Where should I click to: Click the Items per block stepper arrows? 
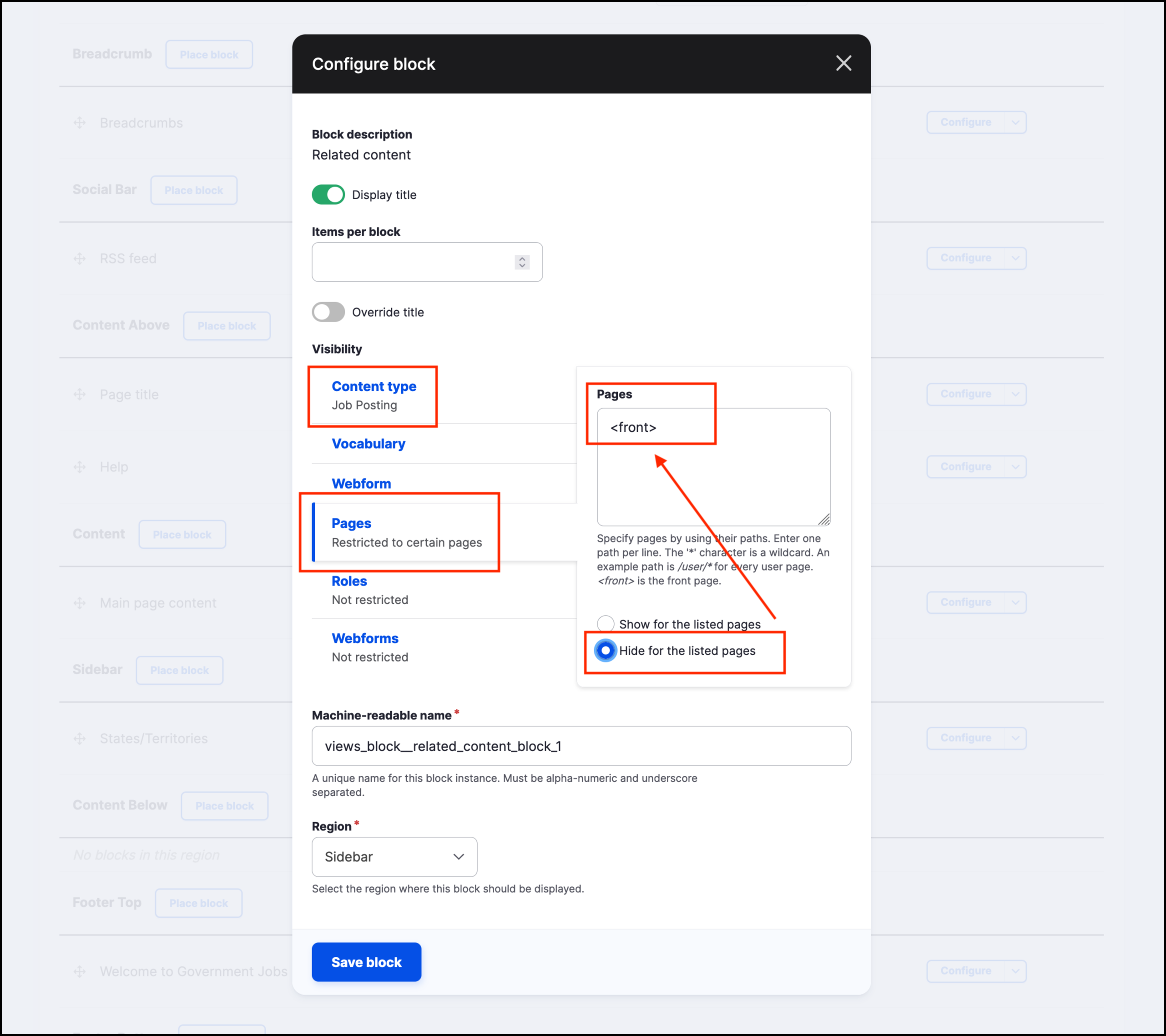point(521,262)
